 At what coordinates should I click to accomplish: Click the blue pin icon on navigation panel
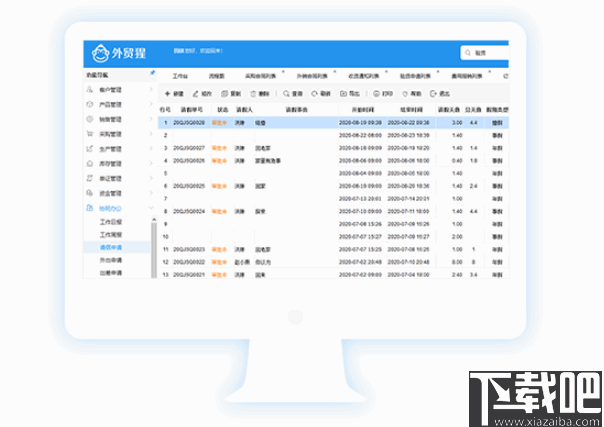pos(153,73)
